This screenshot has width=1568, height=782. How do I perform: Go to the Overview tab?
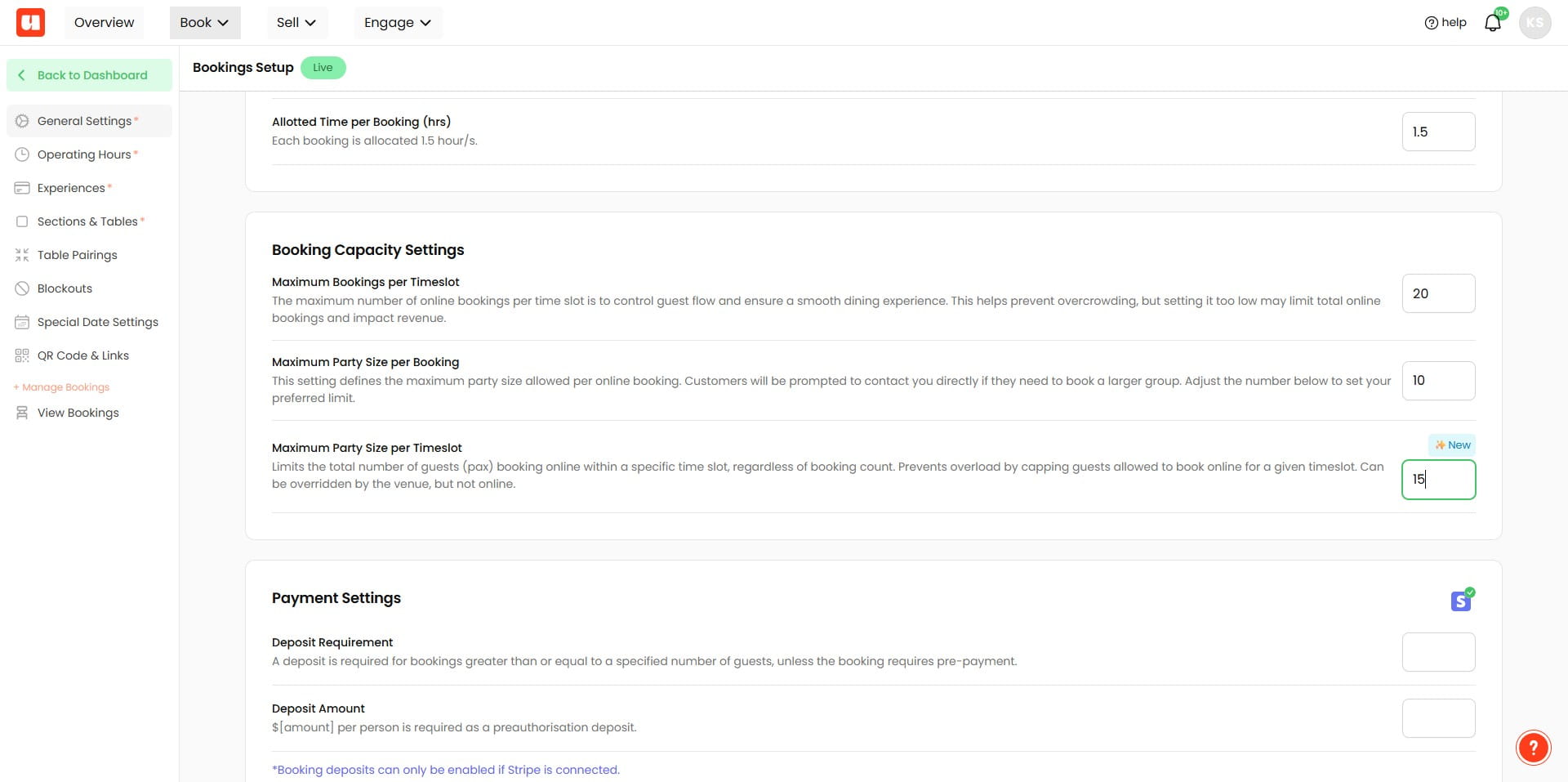(104, 23)
